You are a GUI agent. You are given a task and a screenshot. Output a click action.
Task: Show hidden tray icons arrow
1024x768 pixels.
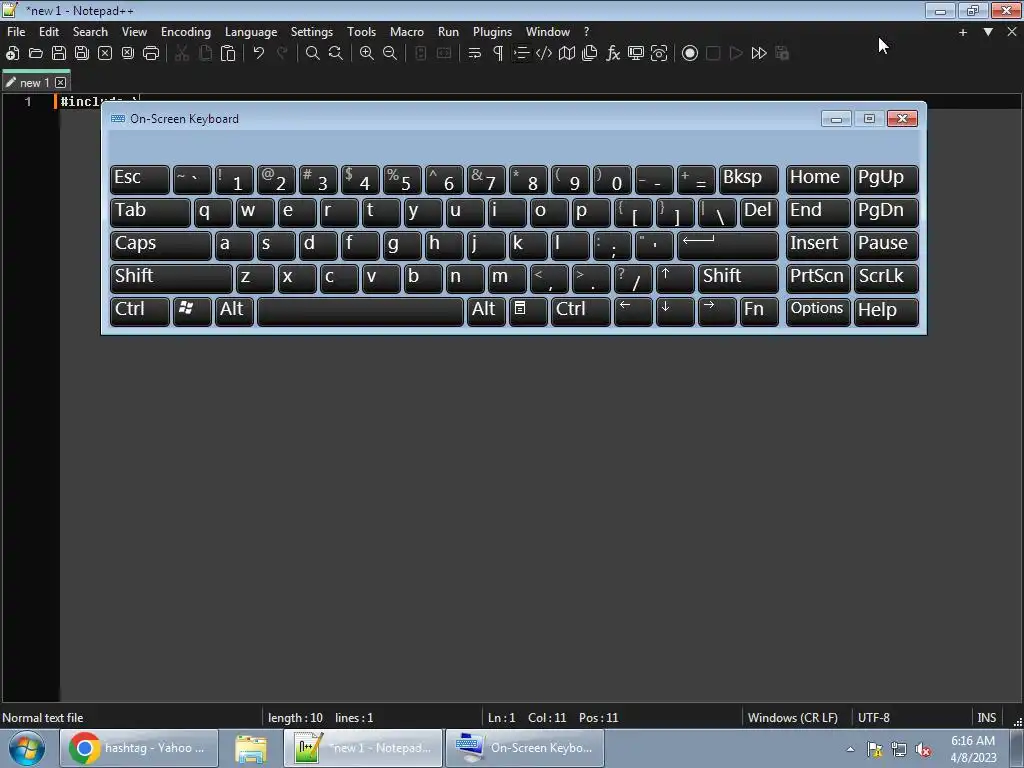[850, 749]
